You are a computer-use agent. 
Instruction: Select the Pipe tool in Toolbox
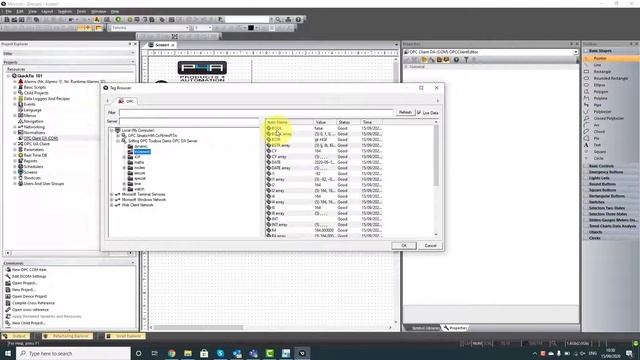pos(598,105)
